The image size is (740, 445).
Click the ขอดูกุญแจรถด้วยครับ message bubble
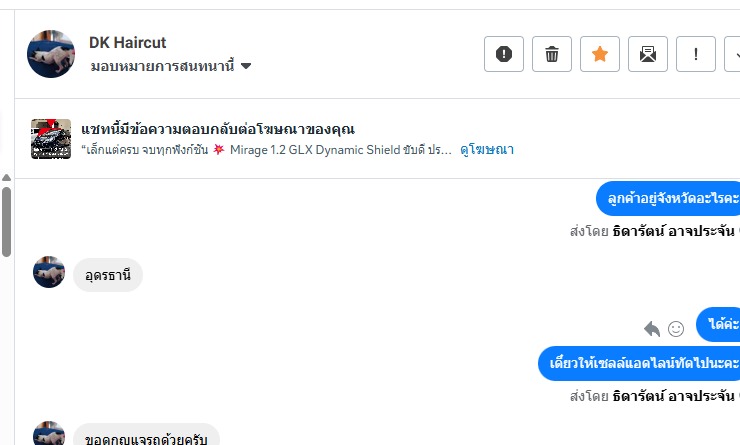click(146, 436)
